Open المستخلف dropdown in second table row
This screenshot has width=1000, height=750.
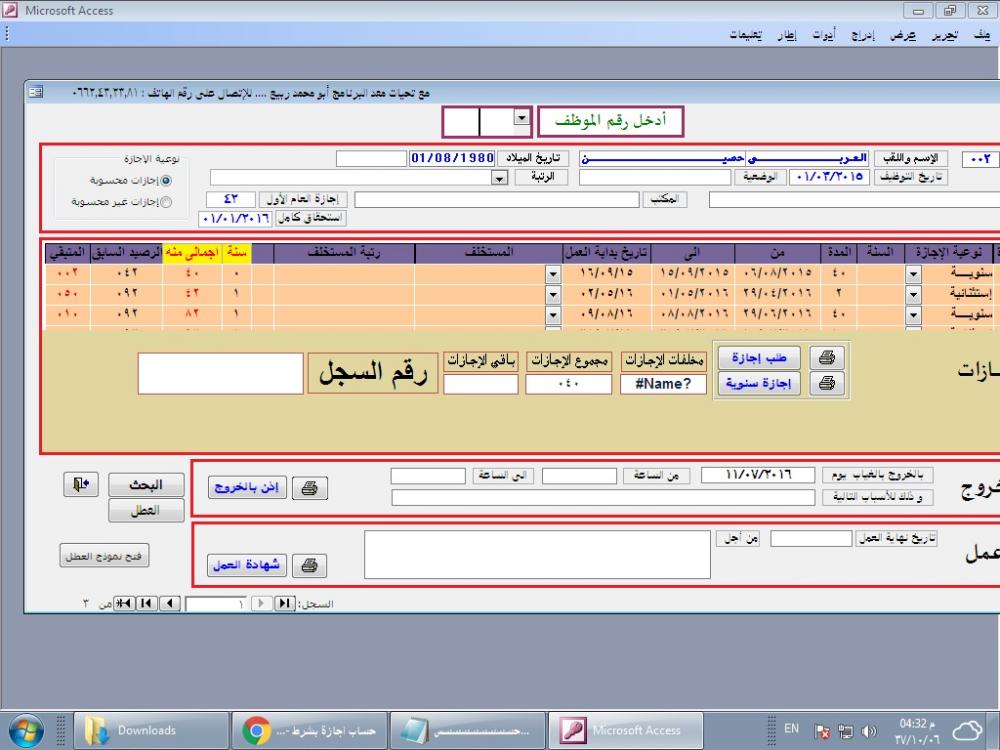click(x=552, y=293)
